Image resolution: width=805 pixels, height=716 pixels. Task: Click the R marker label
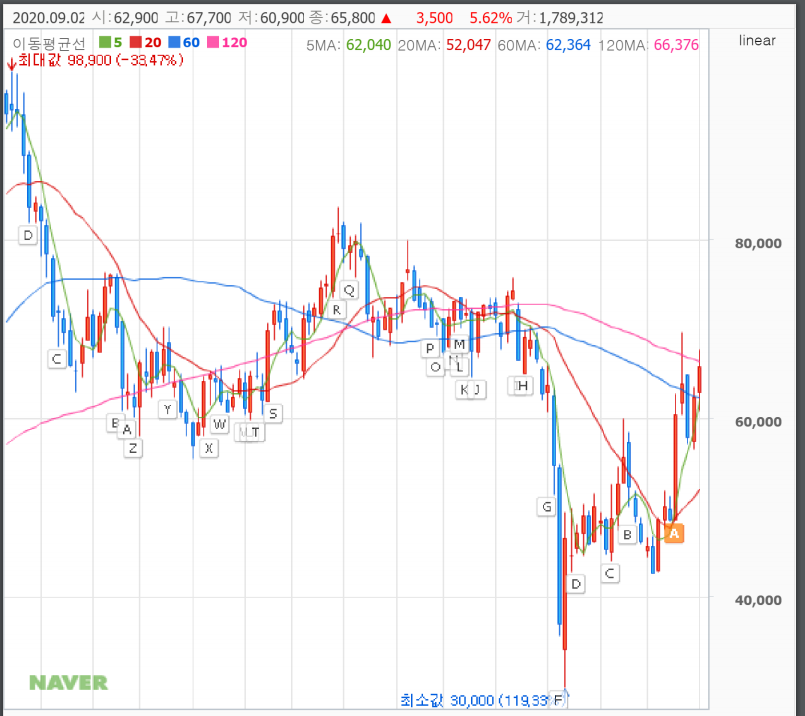pyautogui.click(x=337, y=310)
